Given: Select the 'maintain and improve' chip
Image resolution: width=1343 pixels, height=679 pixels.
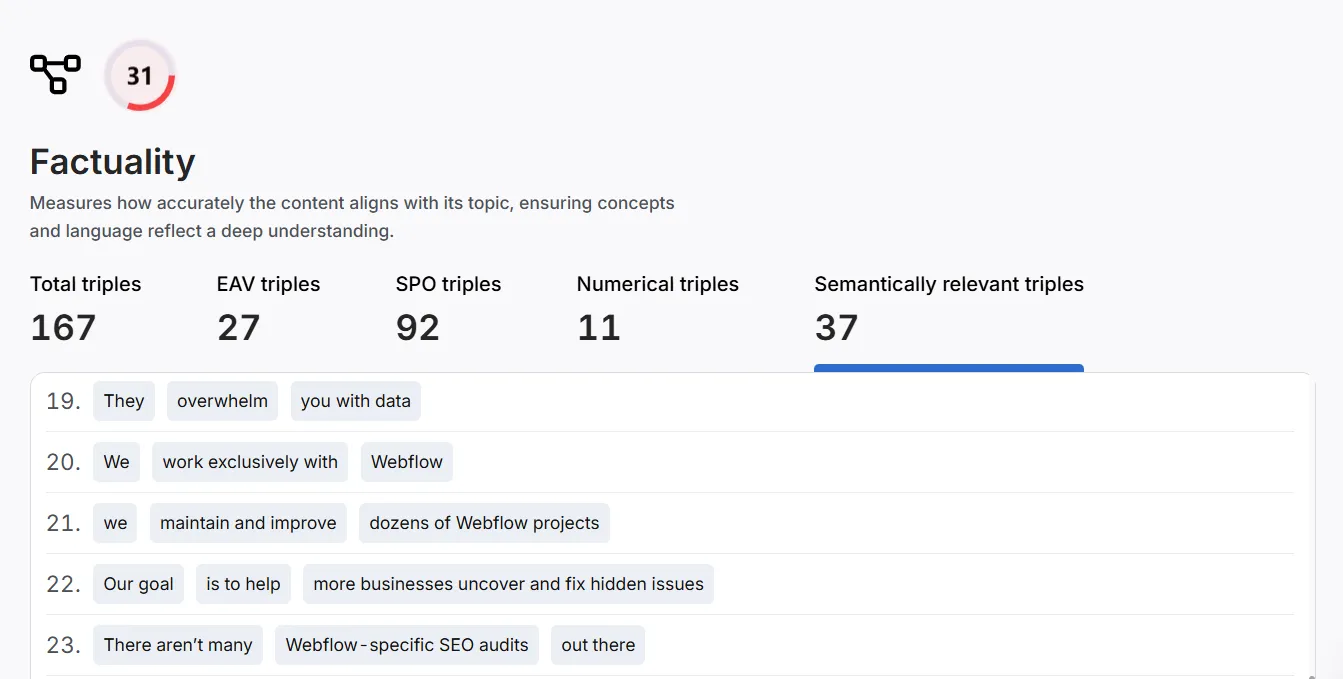Looking at the screenshot, I should point(248,523).
